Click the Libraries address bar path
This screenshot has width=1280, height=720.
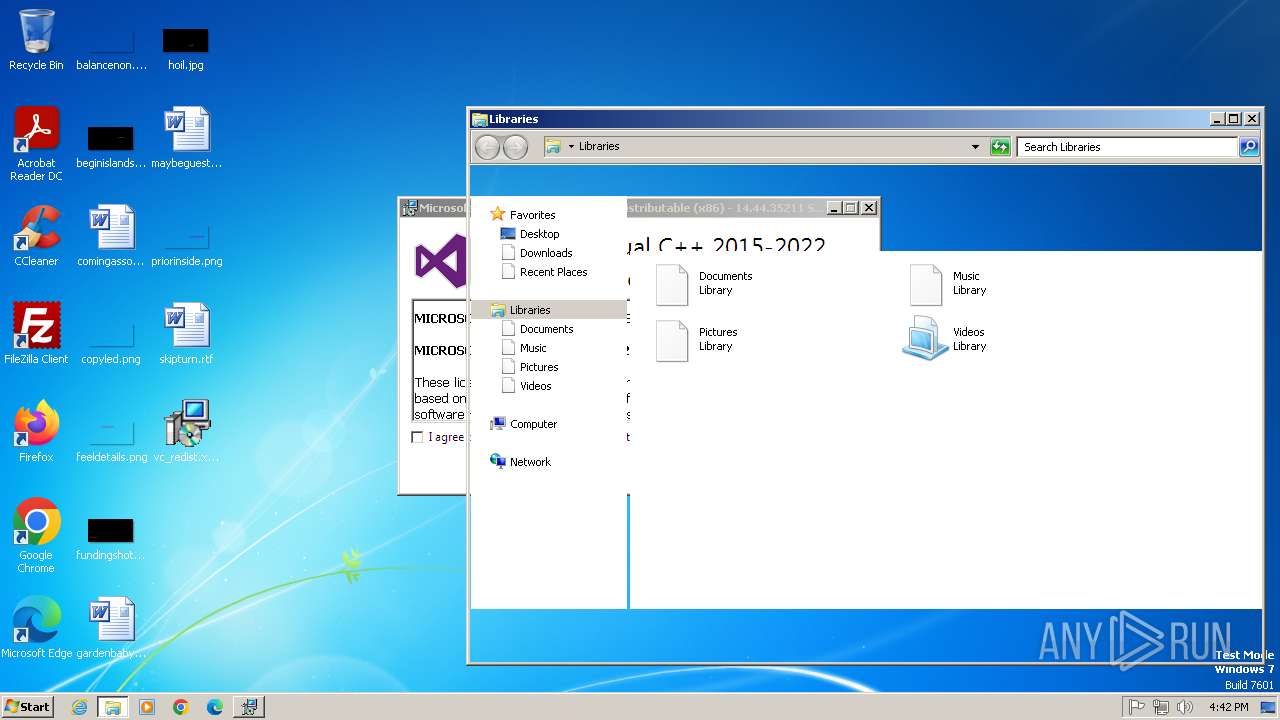(599, 146)
